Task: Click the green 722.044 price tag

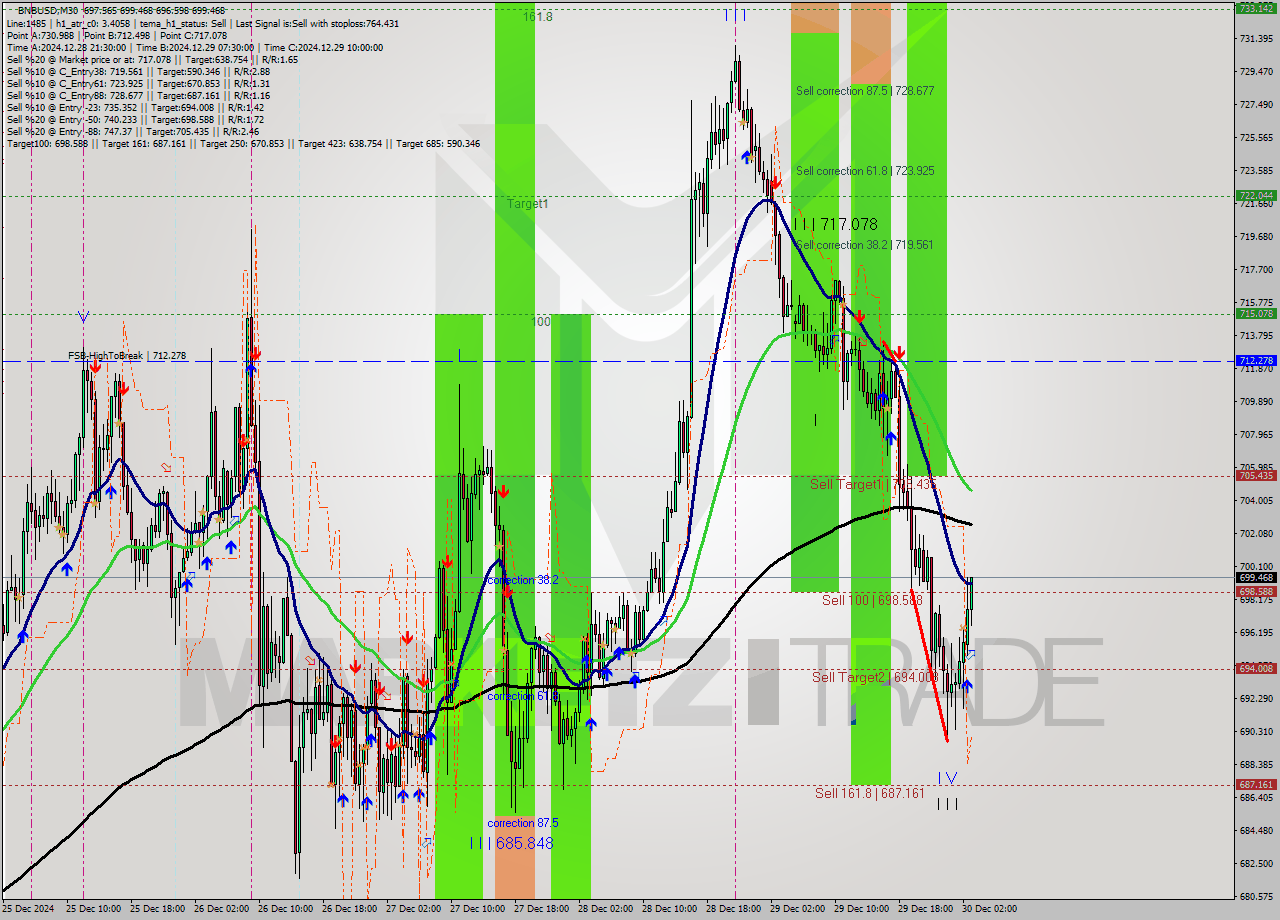Action: click(1256, 196)
